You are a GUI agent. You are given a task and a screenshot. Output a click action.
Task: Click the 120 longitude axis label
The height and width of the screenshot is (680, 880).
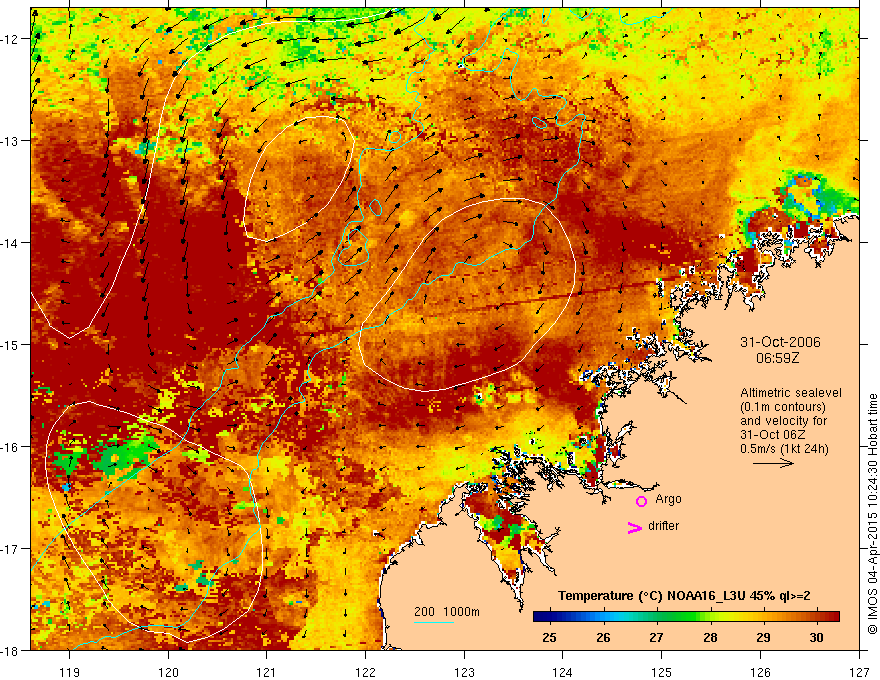(x=168, y=672)
